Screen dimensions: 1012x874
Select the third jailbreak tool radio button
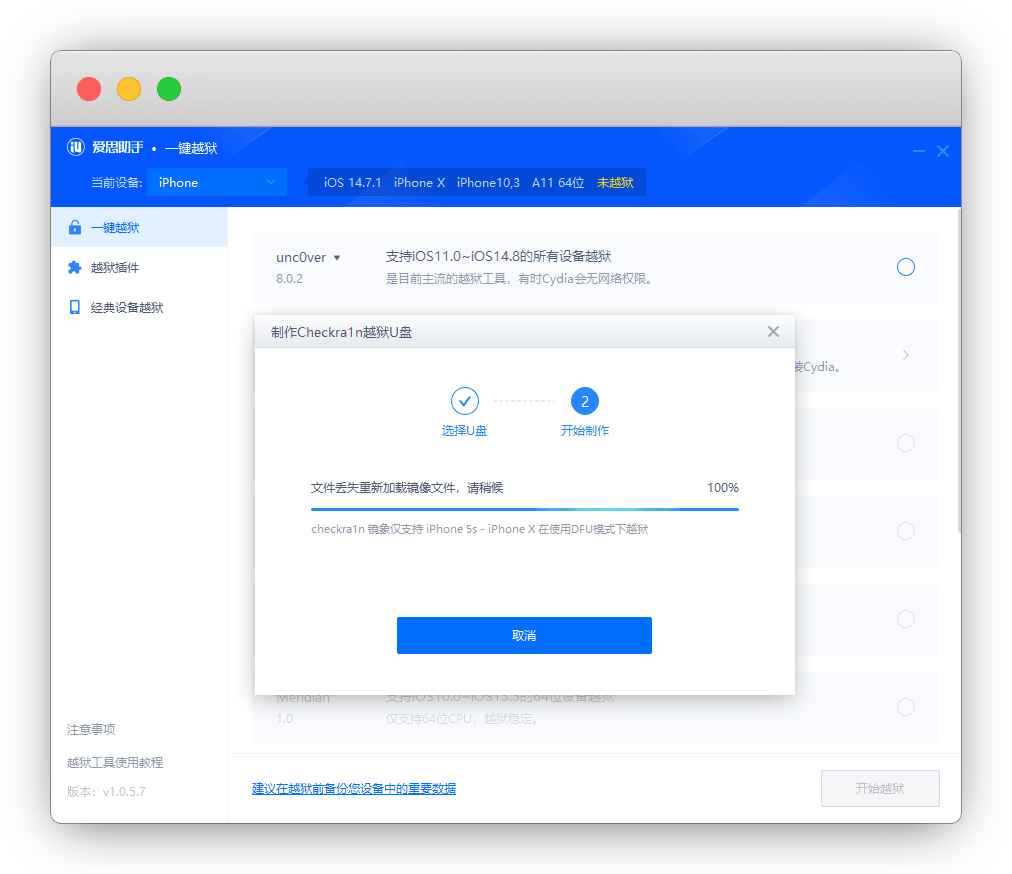[905, 443]
